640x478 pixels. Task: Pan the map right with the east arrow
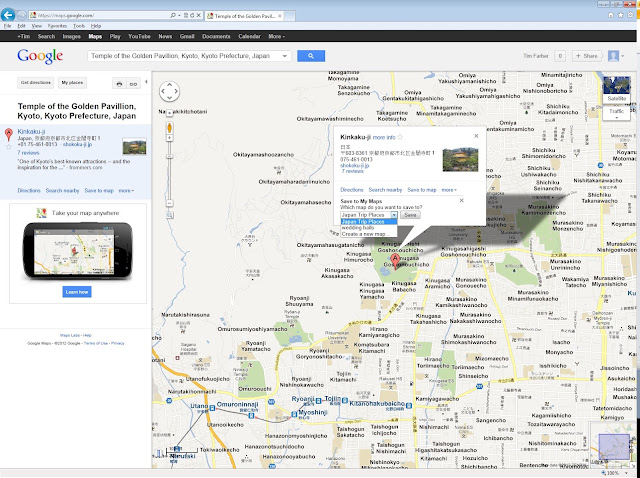pyautogui.click(x=176, y=91)
